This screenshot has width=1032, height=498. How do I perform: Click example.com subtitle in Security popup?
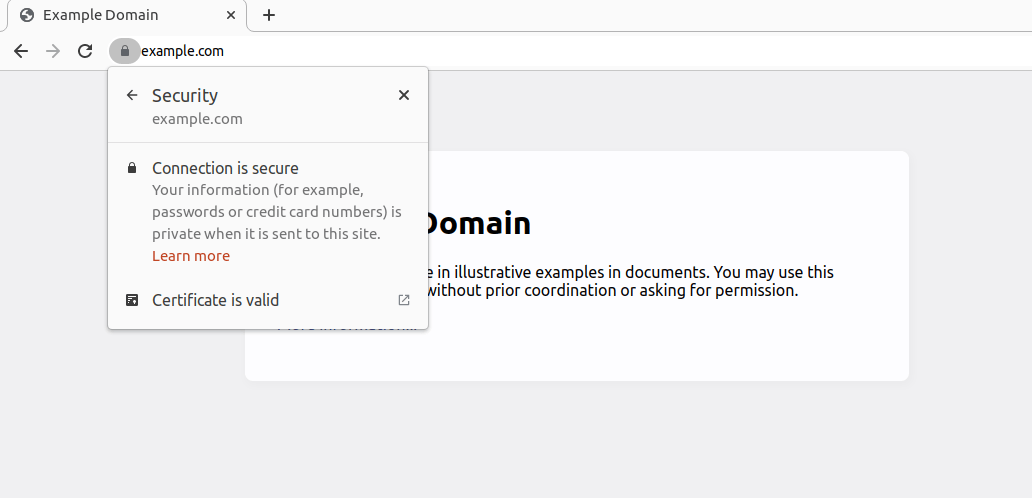click(197, 119)
